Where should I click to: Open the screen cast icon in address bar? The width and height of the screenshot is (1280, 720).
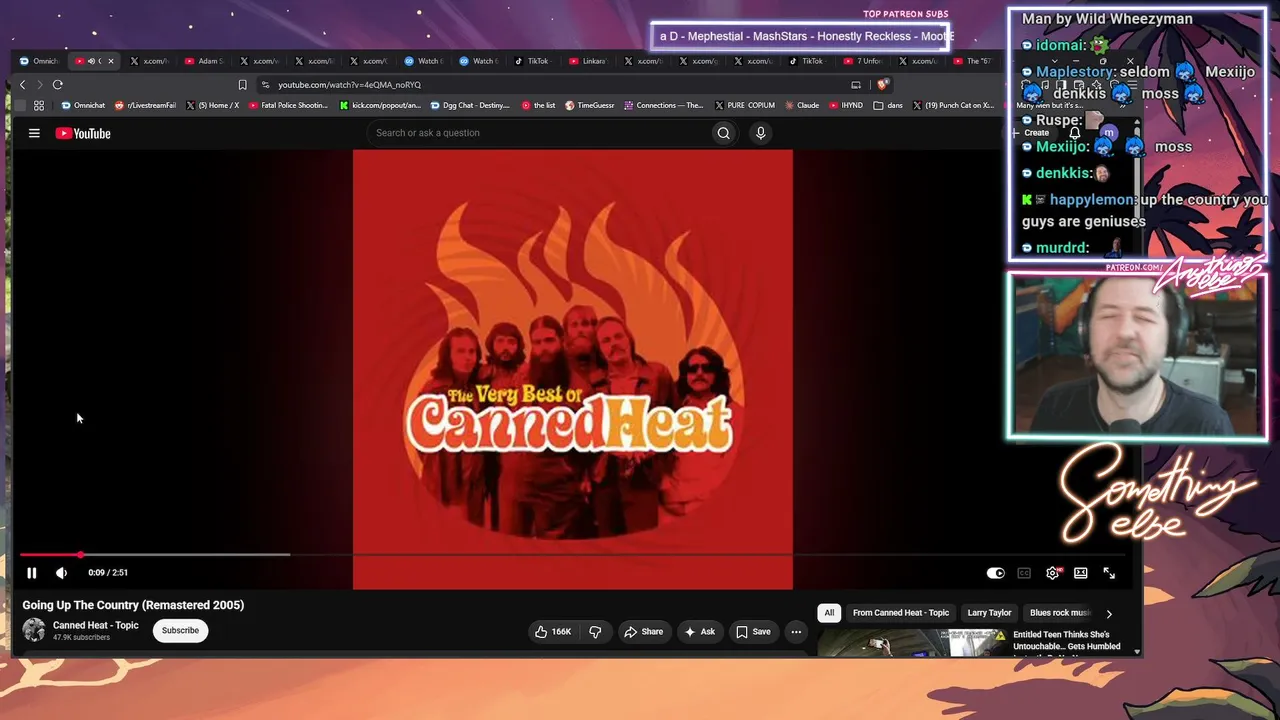tap(856, 85)
